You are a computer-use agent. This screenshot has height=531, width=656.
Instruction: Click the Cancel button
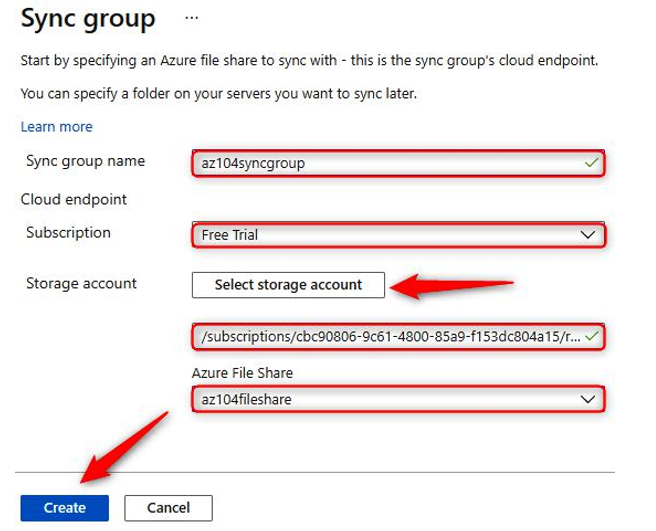point(168,508)
